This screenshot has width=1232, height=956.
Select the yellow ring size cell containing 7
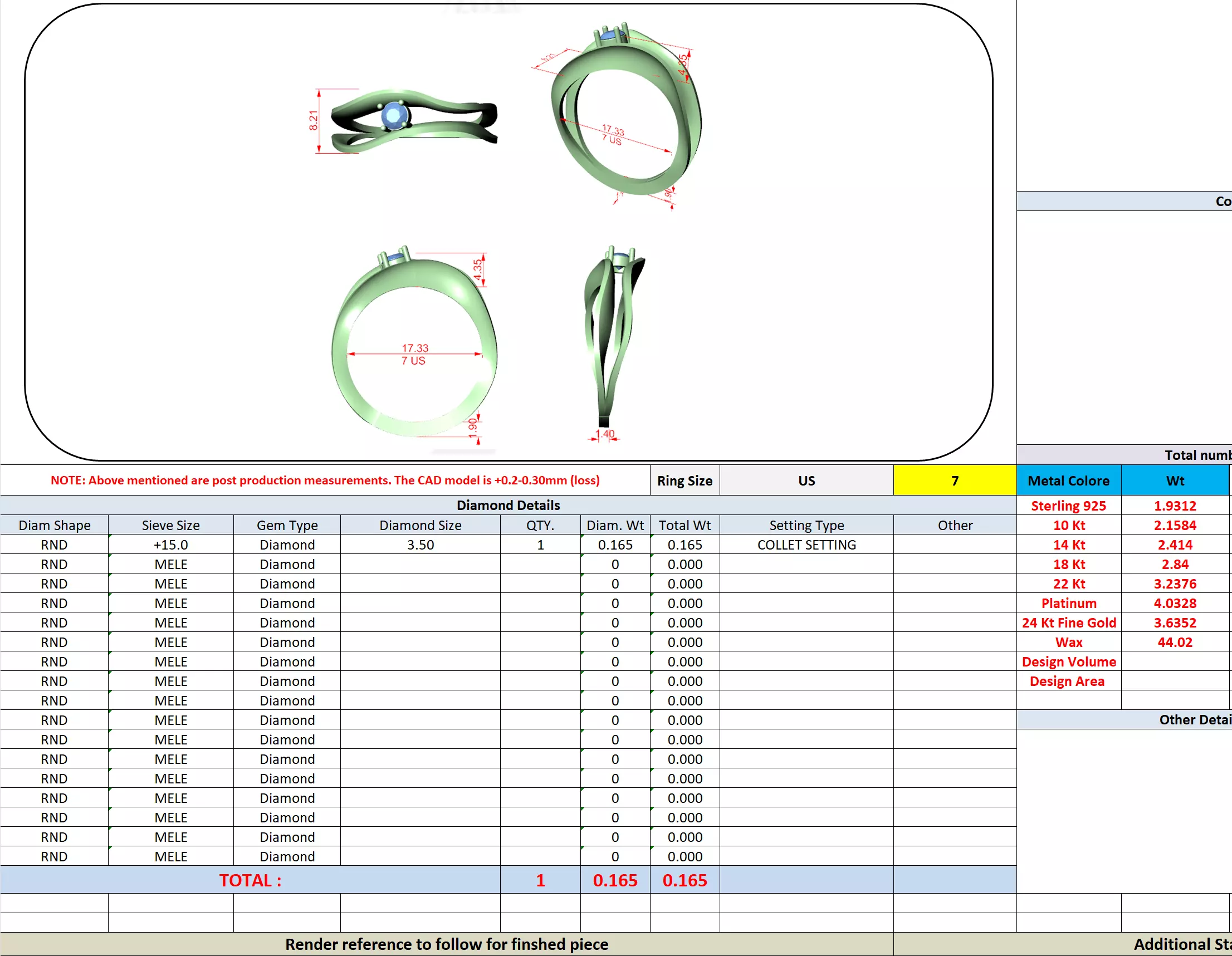(955, 481)
